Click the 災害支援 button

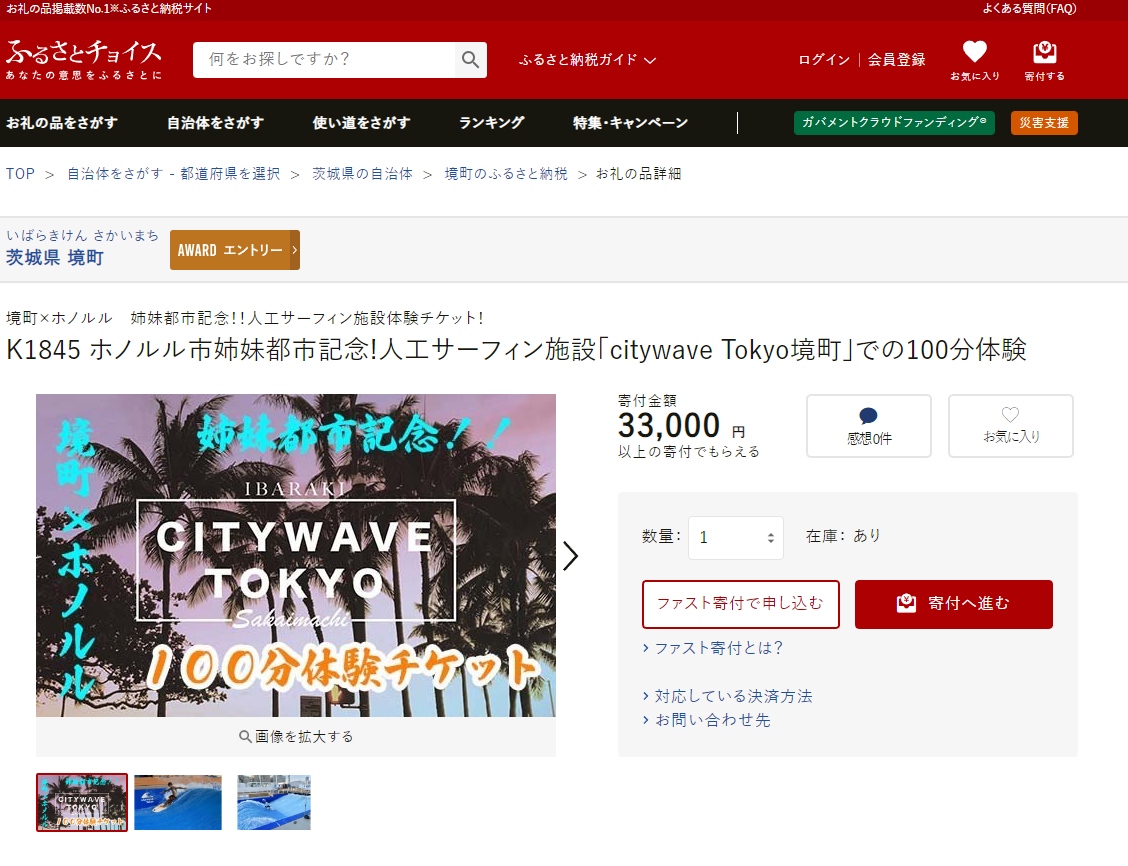click(x=1044, y=123)
